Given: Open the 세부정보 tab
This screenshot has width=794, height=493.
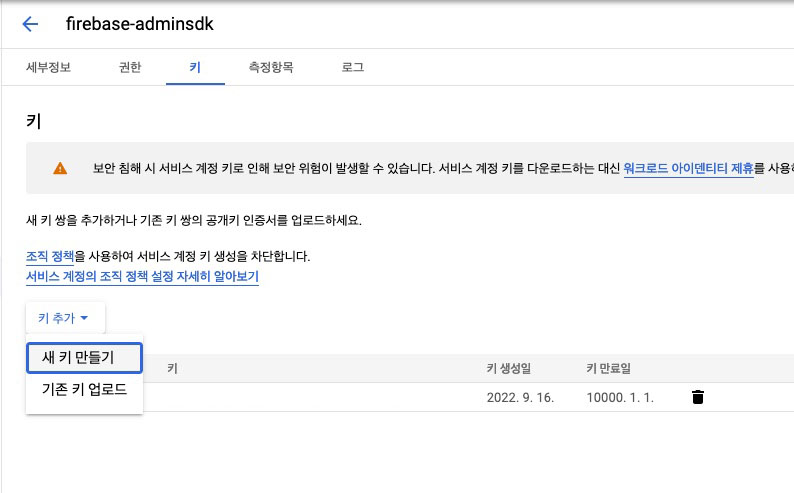Looking at the screenshot, I should tap(48, 67).
